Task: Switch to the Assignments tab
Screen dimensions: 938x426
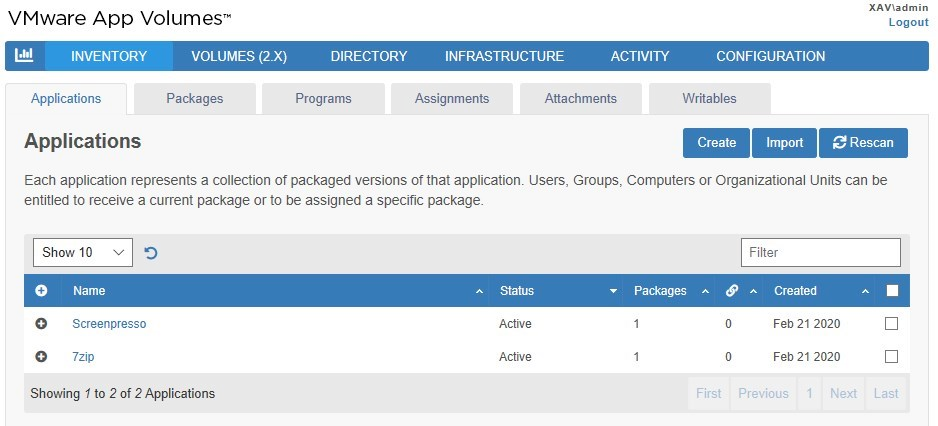Action: pyautogui.click(x=452, y=99)
